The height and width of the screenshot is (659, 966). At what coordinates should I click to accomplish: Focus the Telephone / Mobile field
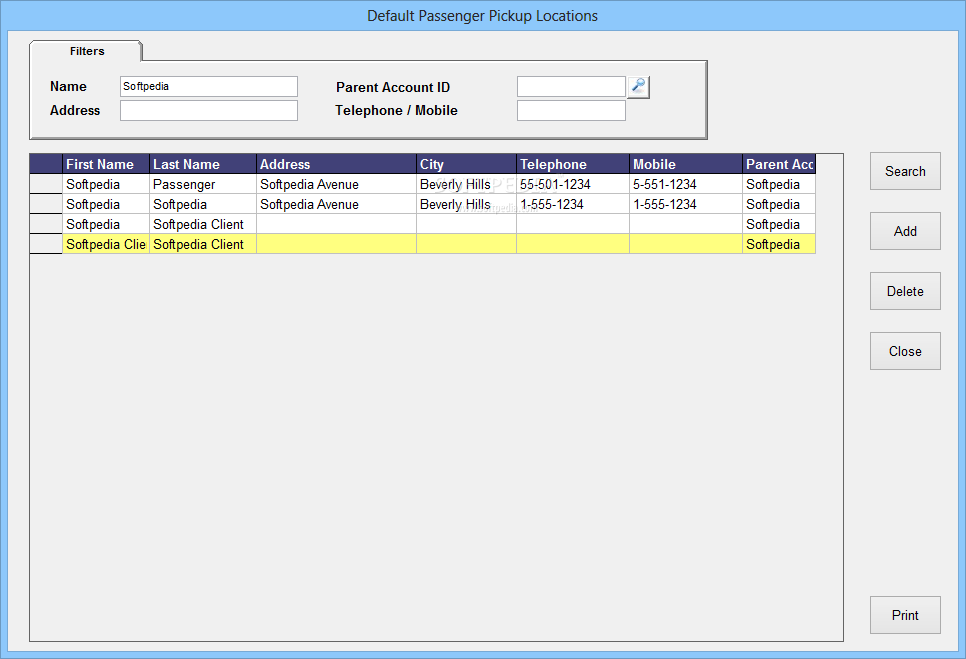click(x=571, y=110)
